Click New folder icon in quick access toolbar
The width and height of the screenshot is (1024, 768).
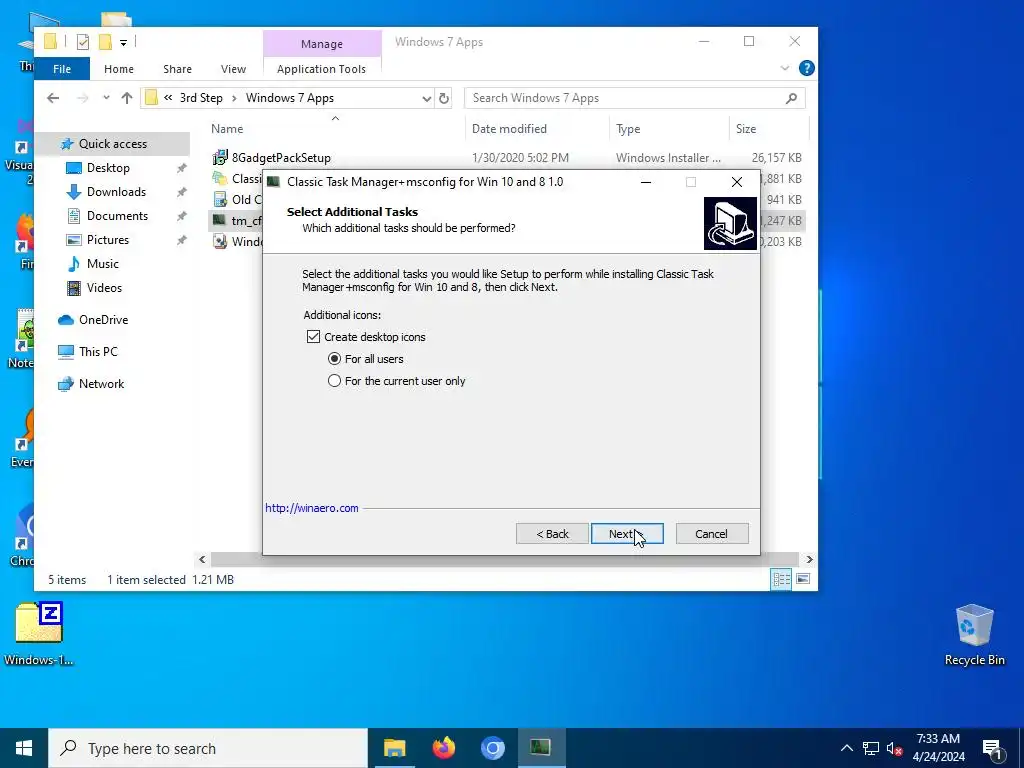pos(105,42)
